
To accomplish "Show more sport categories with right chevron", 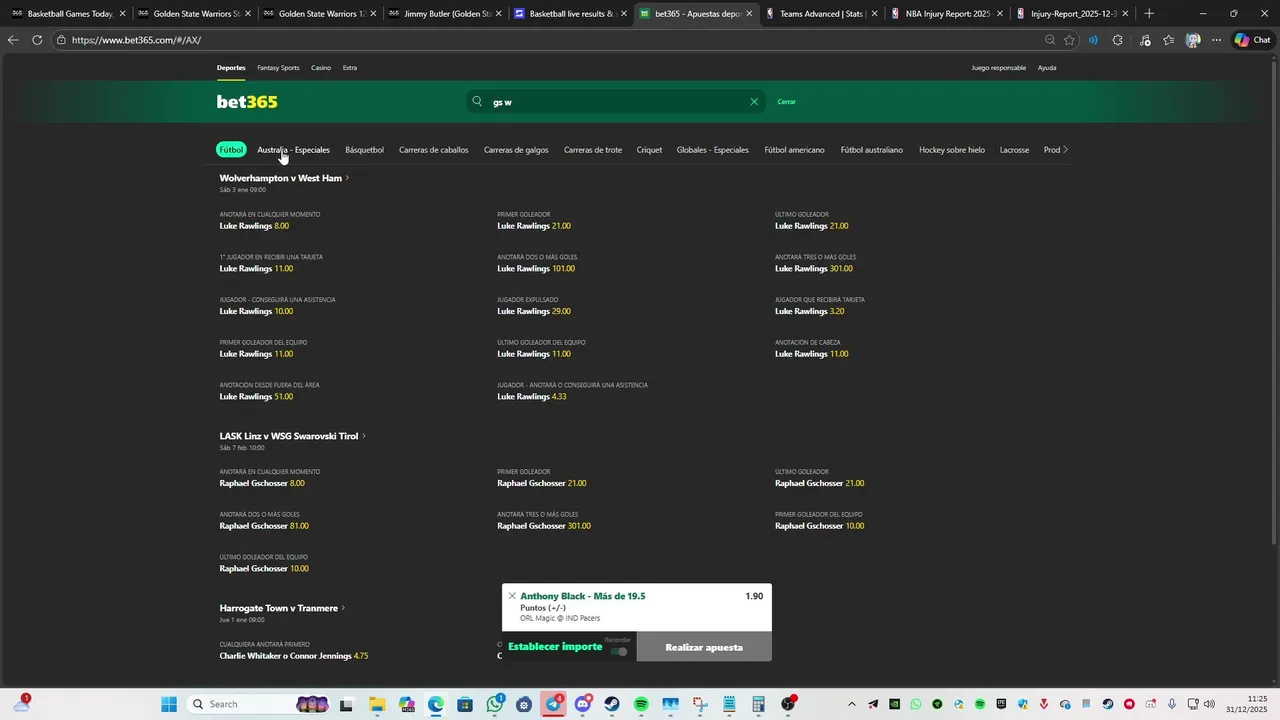I will coord(1065,150).
